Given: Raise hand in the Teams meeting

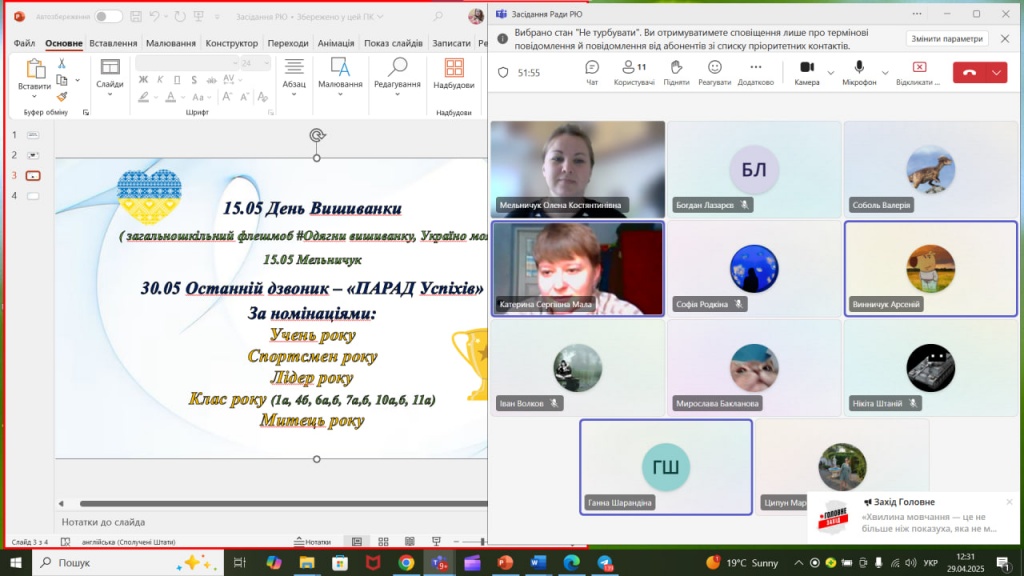Looking at the screenshot, I should pyautogui.click(x=676, y=71).
